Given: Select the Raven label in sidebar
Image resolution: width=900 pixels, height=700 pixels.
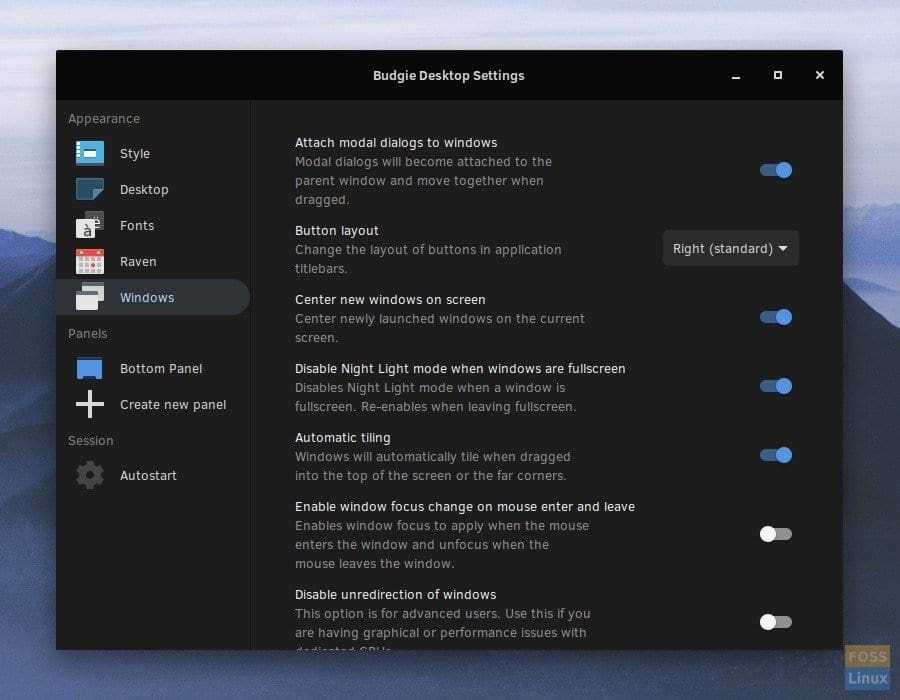Looking at the screenshot, I should tap(138, 262).
